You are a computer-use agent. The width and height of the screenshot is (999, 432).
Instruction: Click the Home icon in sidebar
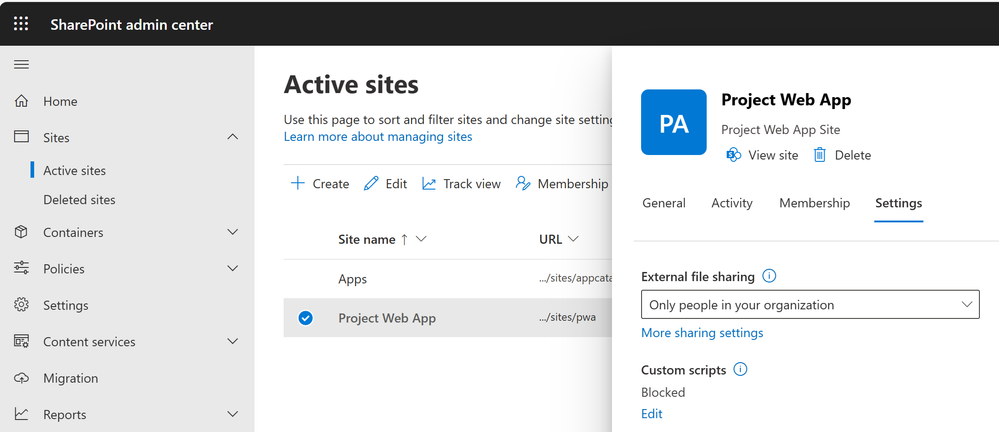coord(21,101)
